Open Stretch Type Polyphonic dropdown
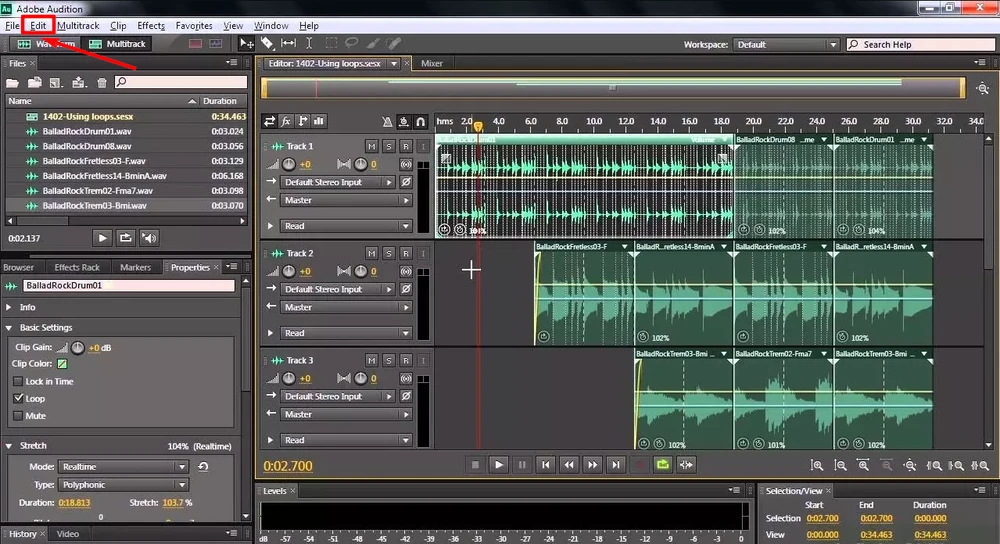 click(123, 485)
